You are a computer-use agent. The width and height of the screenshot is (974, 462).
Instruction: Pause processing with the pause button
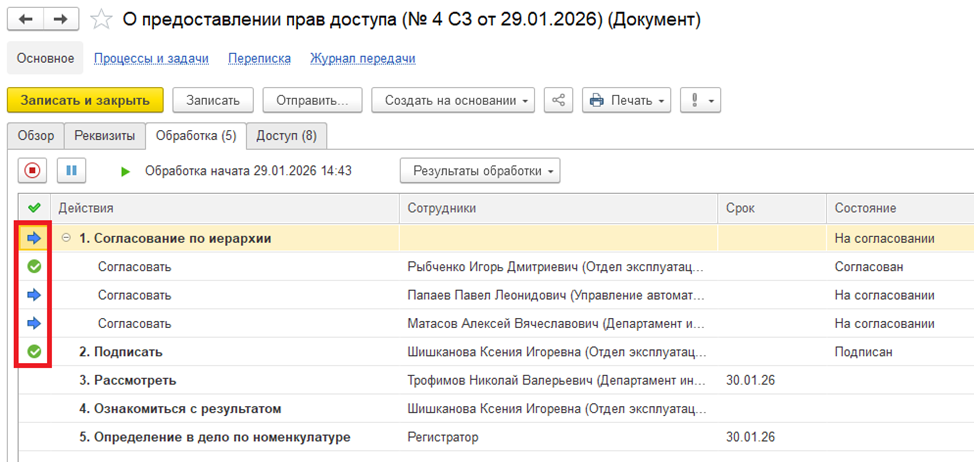(x=71, y=171)
